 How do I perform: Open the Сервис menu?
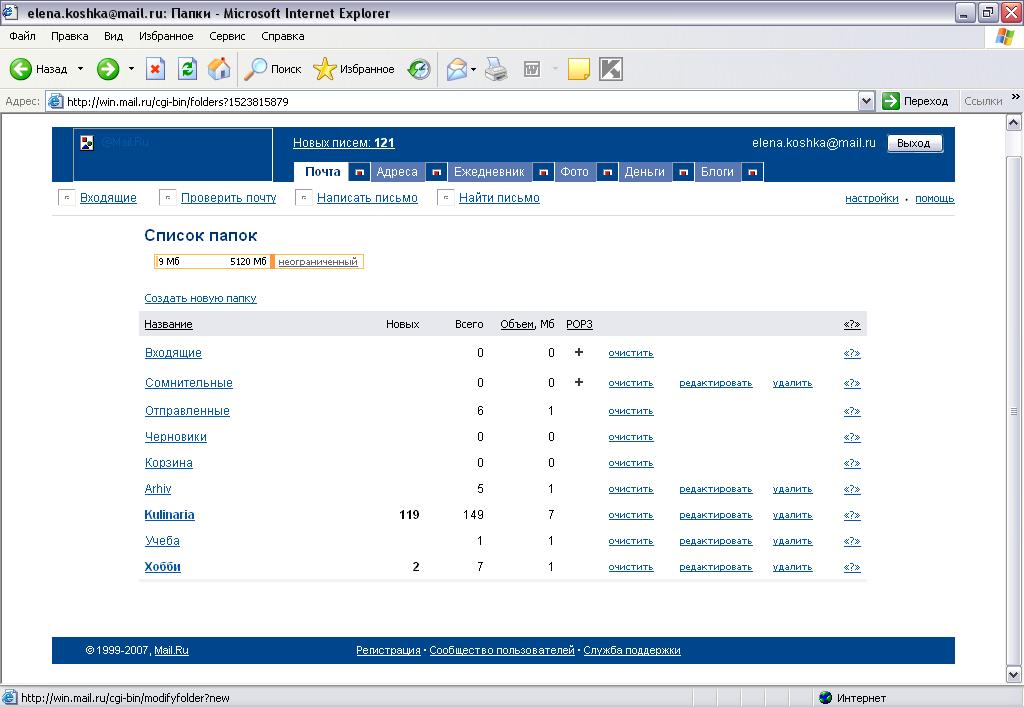227,36
